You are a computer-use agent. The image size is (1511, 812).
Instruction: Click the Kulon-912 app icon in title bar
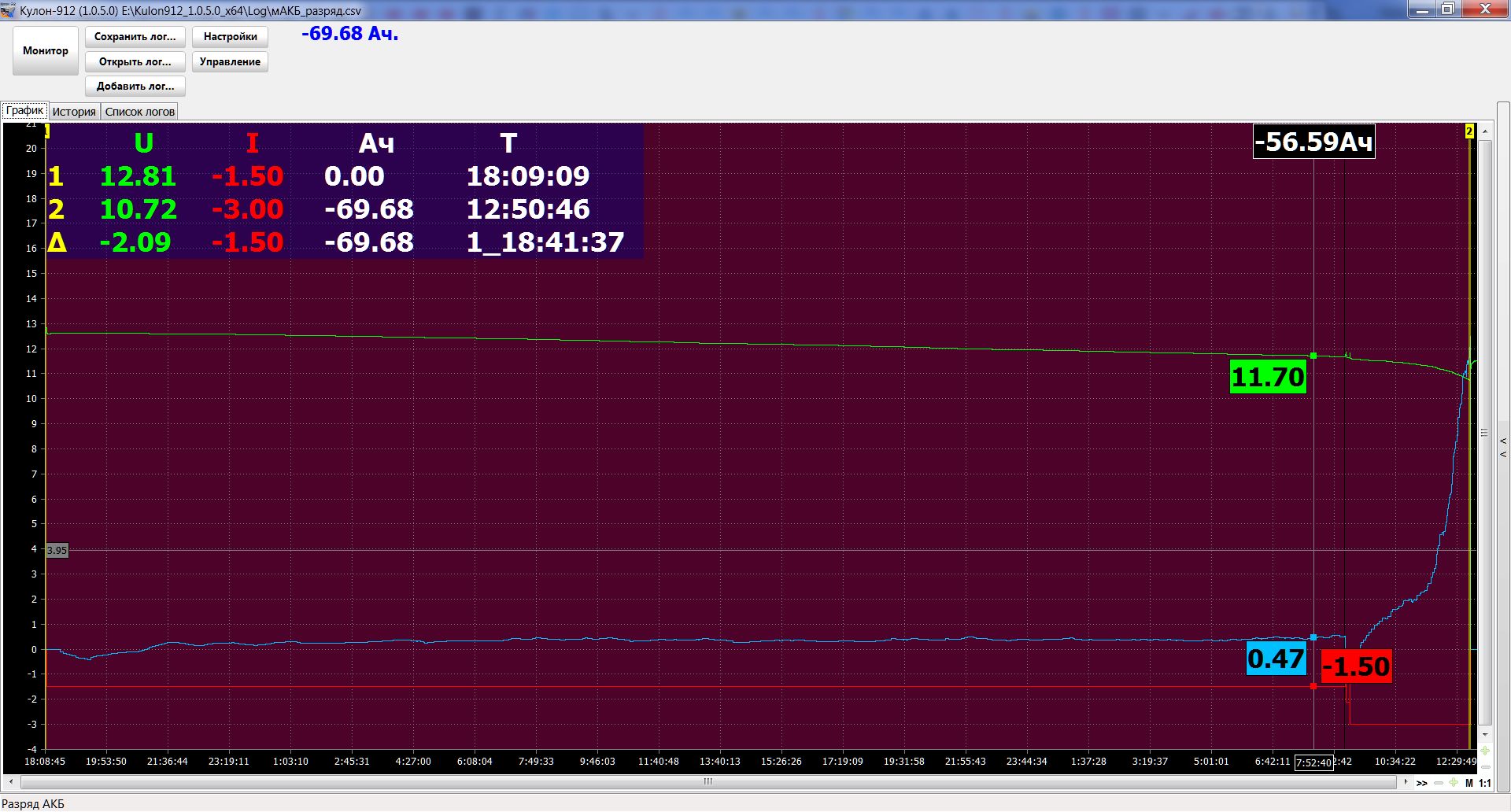pos(8,10)
